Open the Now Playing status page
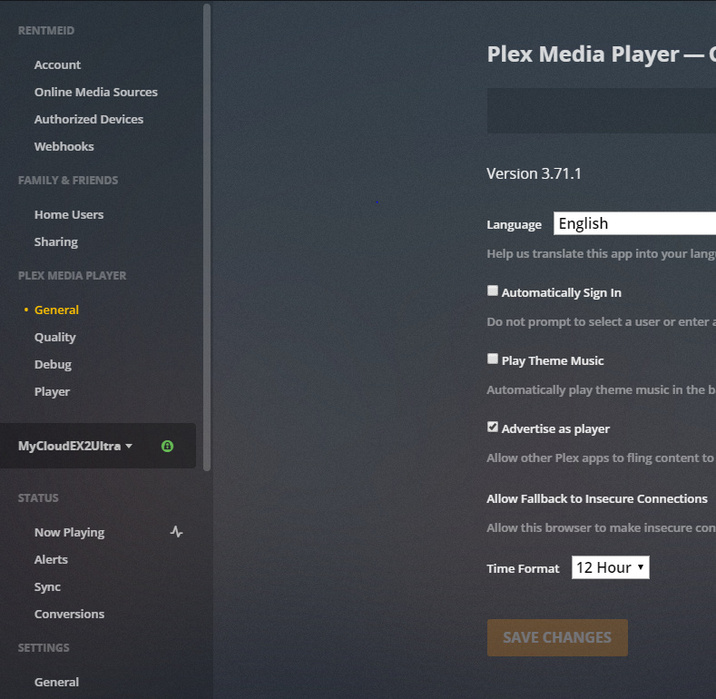Image resolution: width=716 pixels, height=699 pixels. (69, 532)
